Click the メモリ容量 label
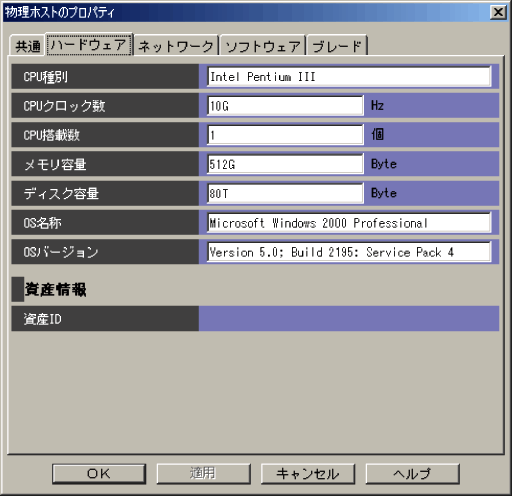 [55, 164]
